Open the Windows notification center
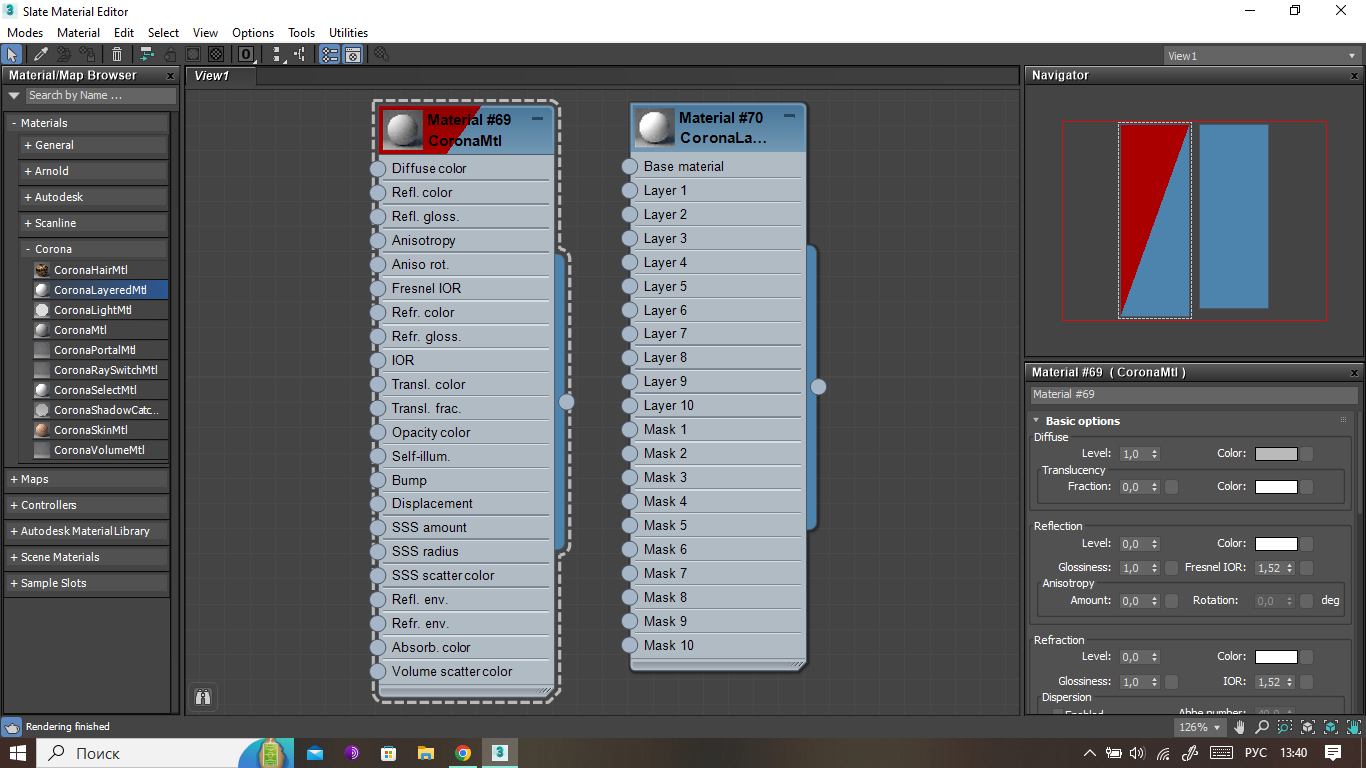This screenshot has height=768, width=1366. click(1333, 753)
